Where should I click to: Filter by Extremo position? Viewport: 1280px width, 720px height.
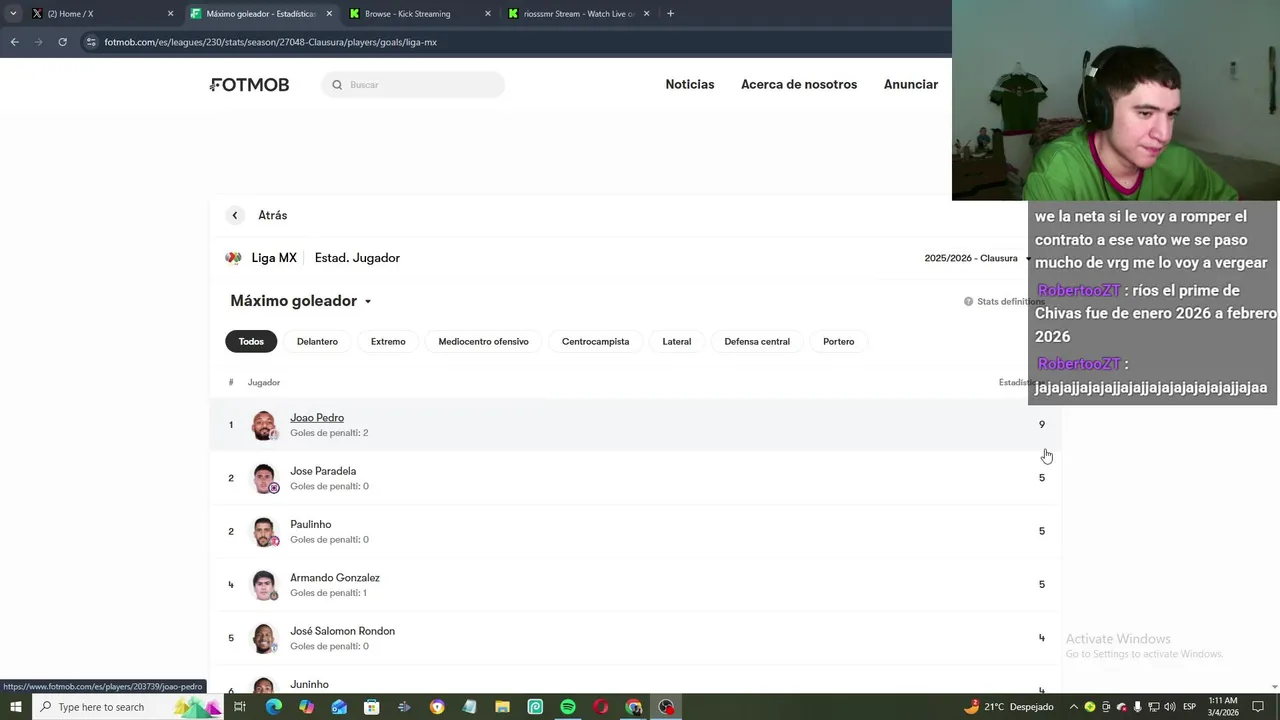click(388, 341)
